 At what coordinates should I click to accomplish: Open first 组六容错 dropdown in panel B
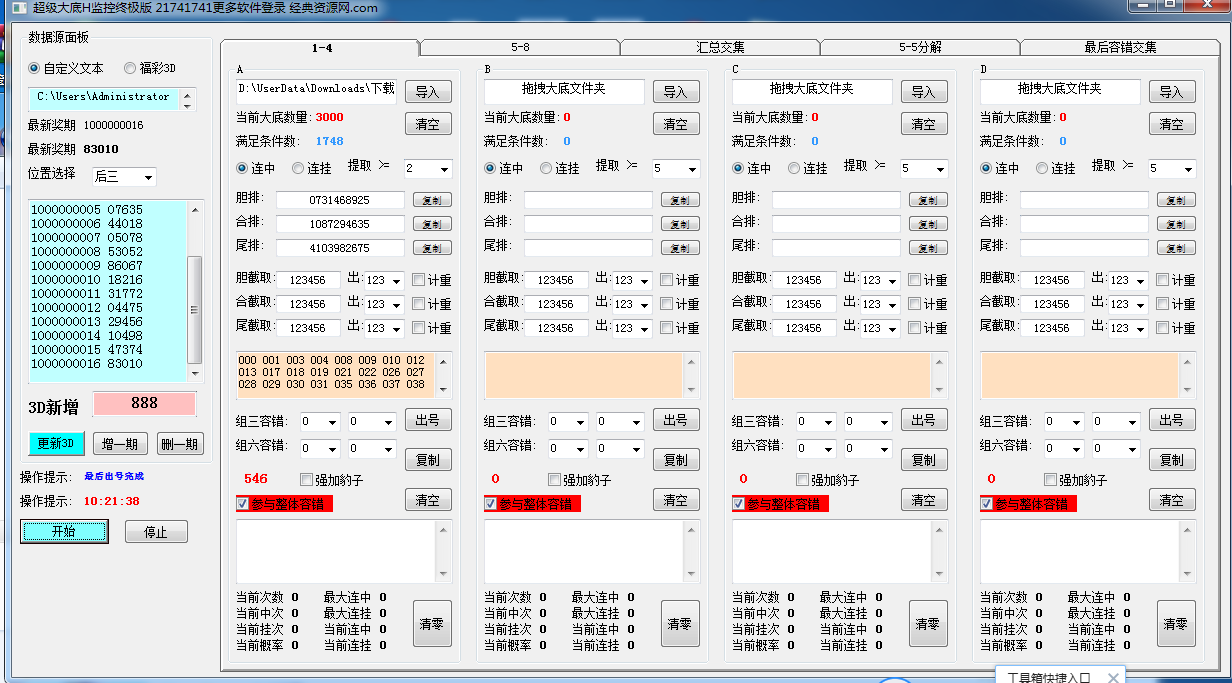tap(568, 449)
